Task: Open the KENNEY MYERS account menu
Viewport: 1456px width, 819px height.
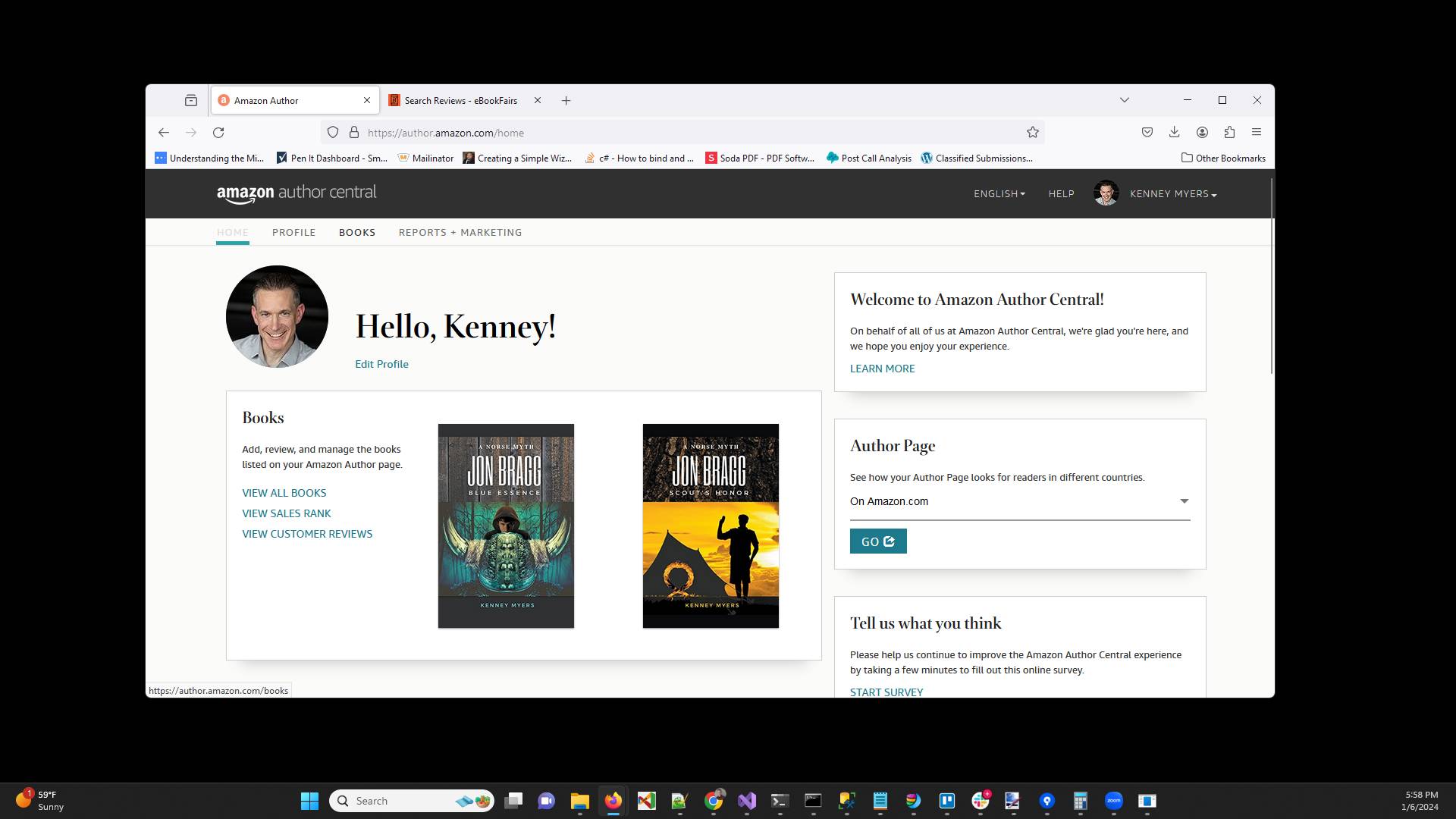Action: 1172,193
